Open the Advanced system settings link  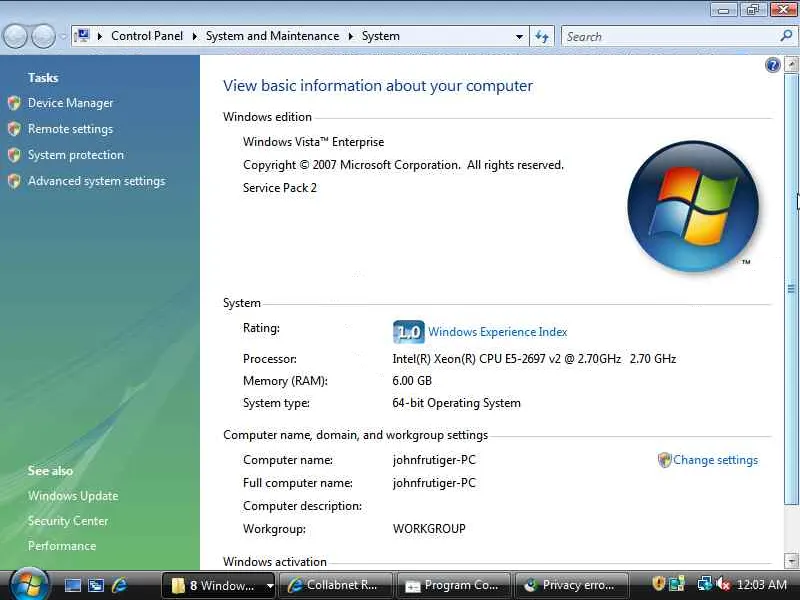(96, 181)
